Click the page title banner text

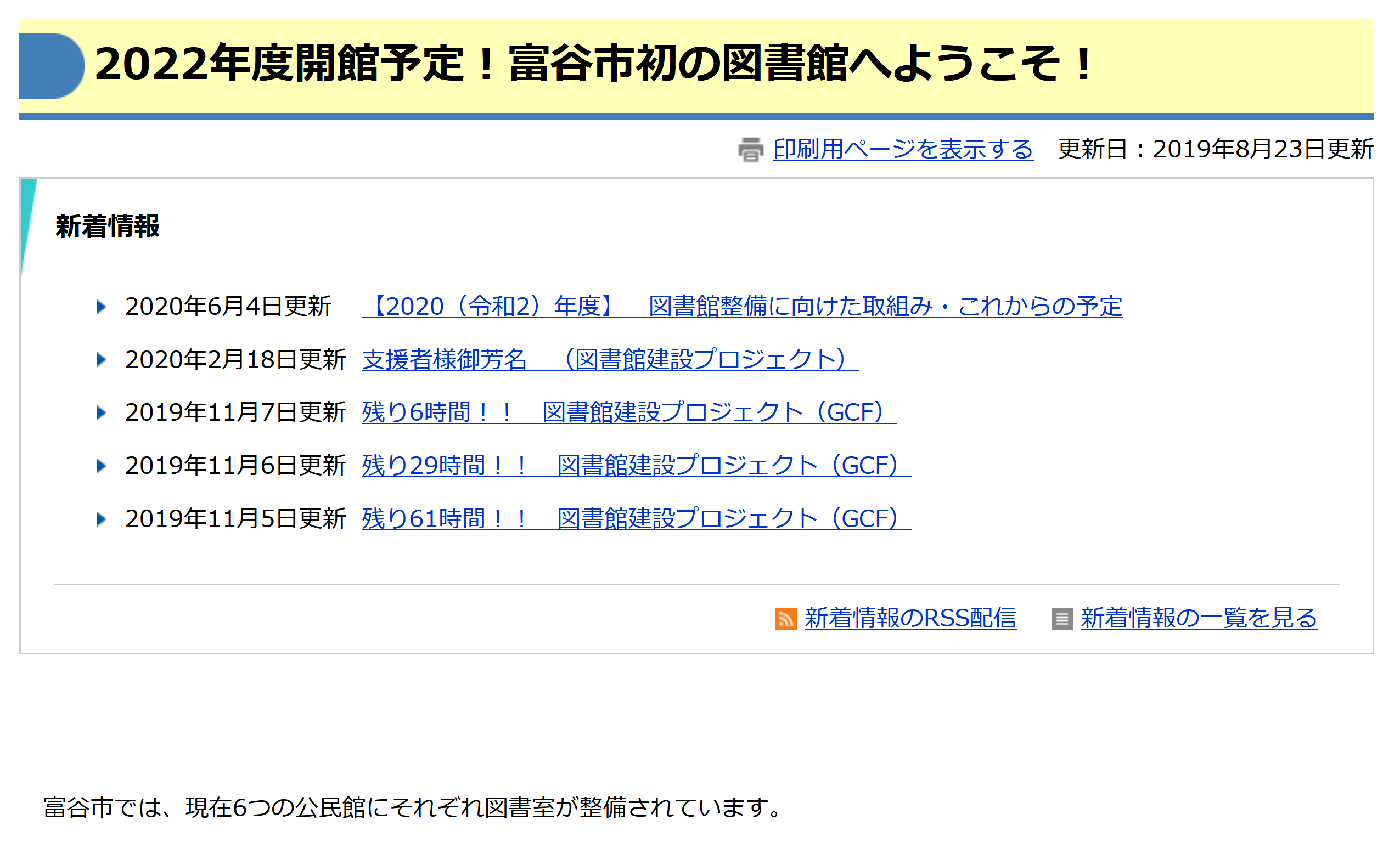[x=597, y=65]
